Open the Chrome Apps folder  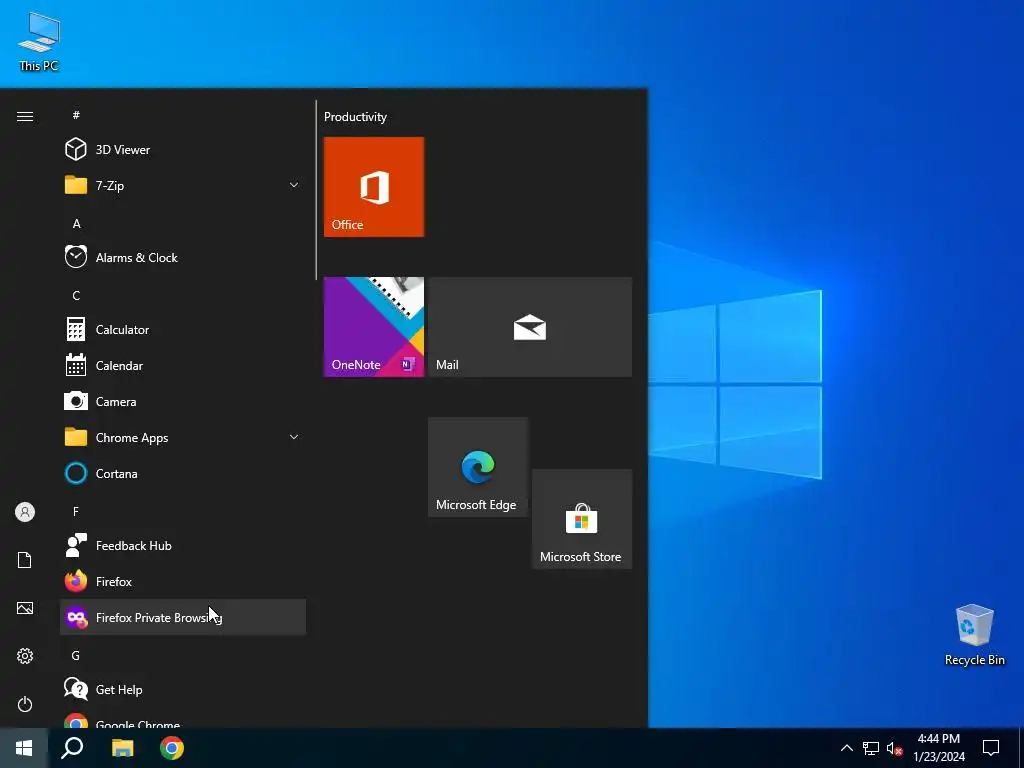pos(183,438)
